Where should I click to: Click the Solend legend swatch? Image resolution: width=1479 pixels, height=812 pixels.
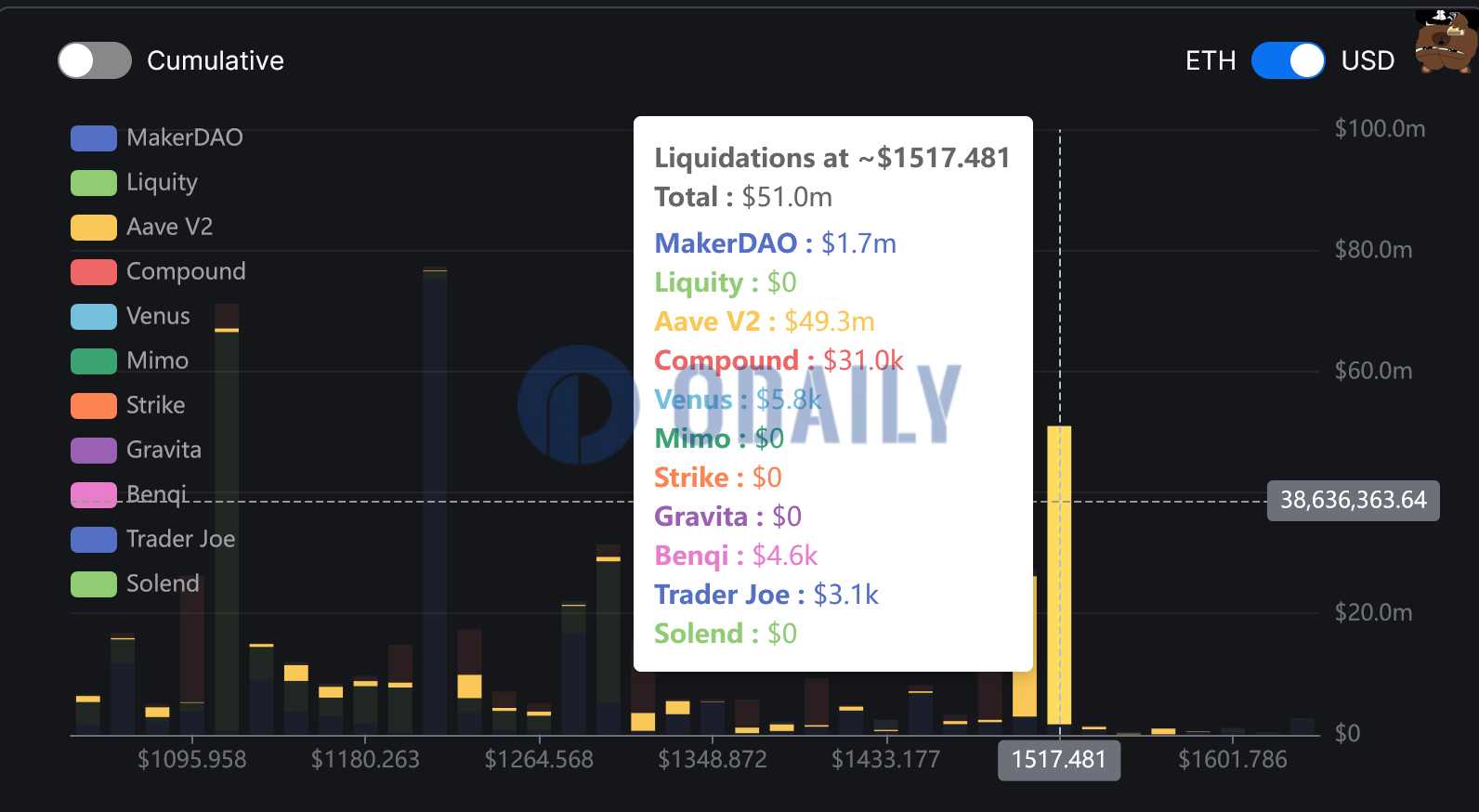[94, 583]
